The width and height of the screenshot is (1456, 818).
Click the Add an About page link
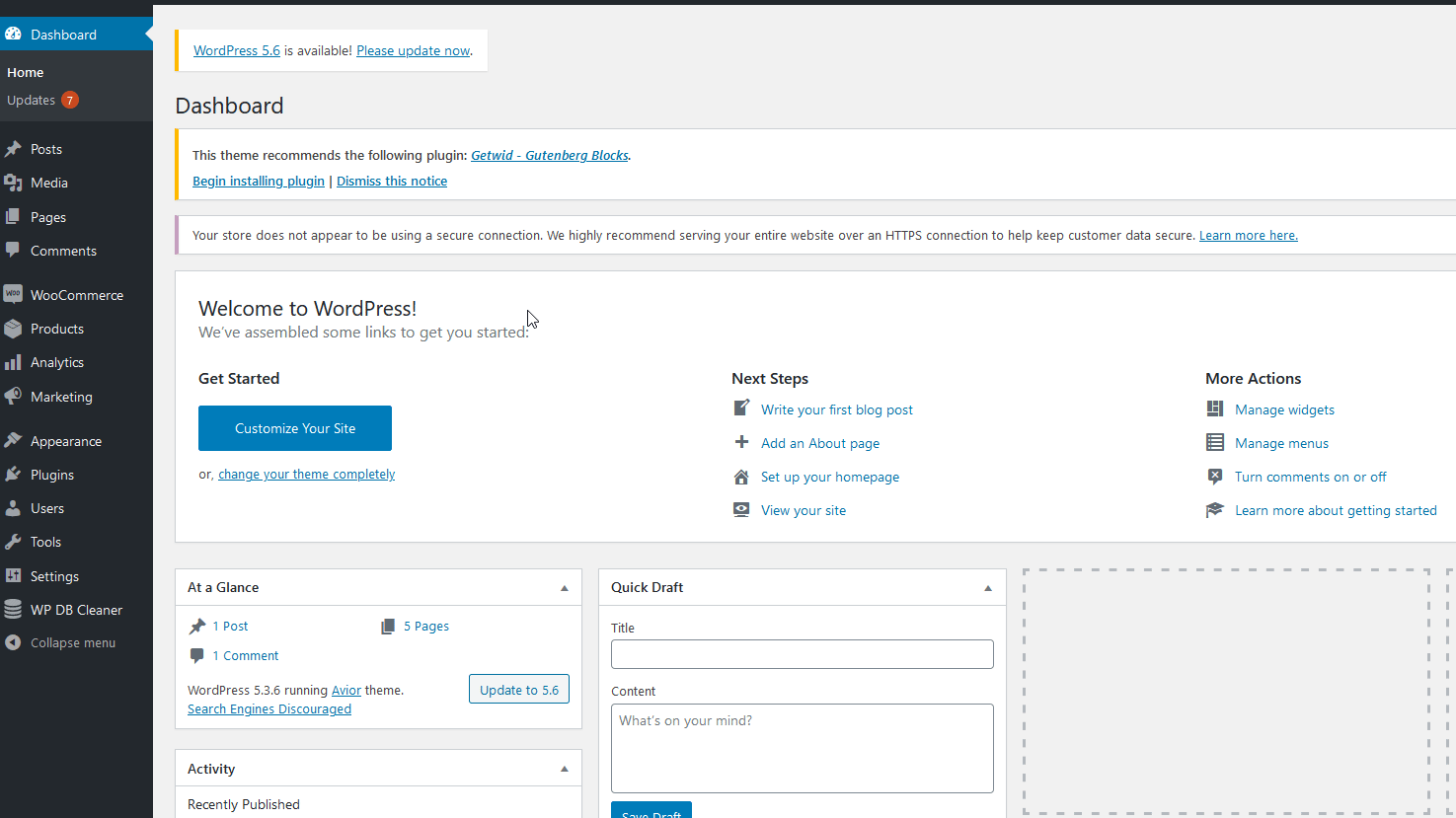820,443
